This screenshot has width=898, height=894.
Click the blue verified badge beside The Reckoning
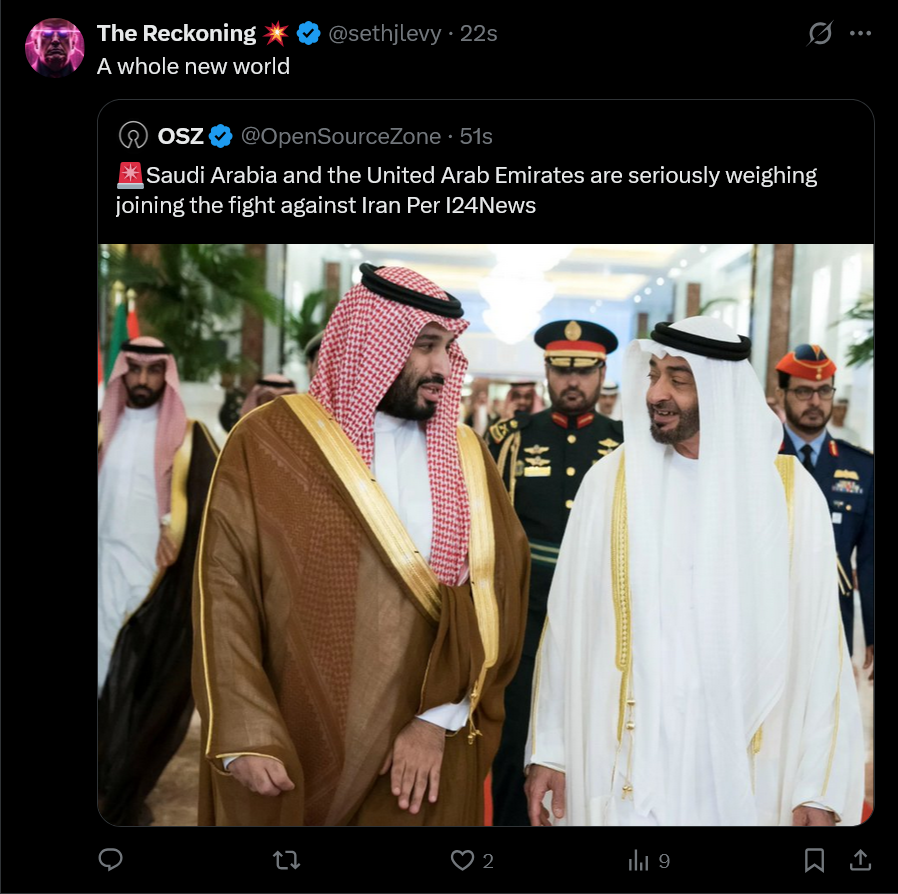pos(309,33)
